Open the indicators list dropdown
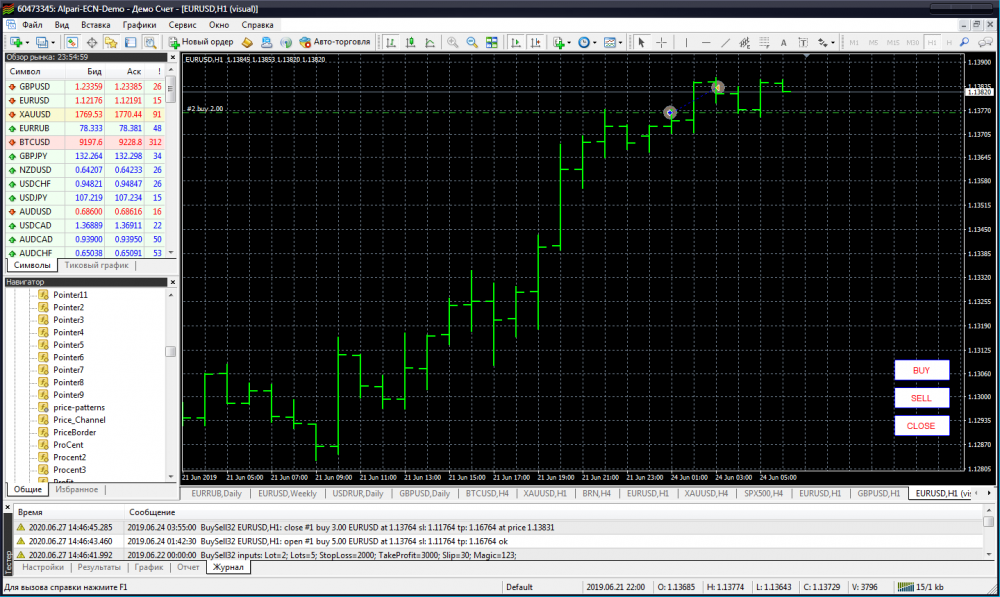 pyautogui.click(x=561, y=42)
